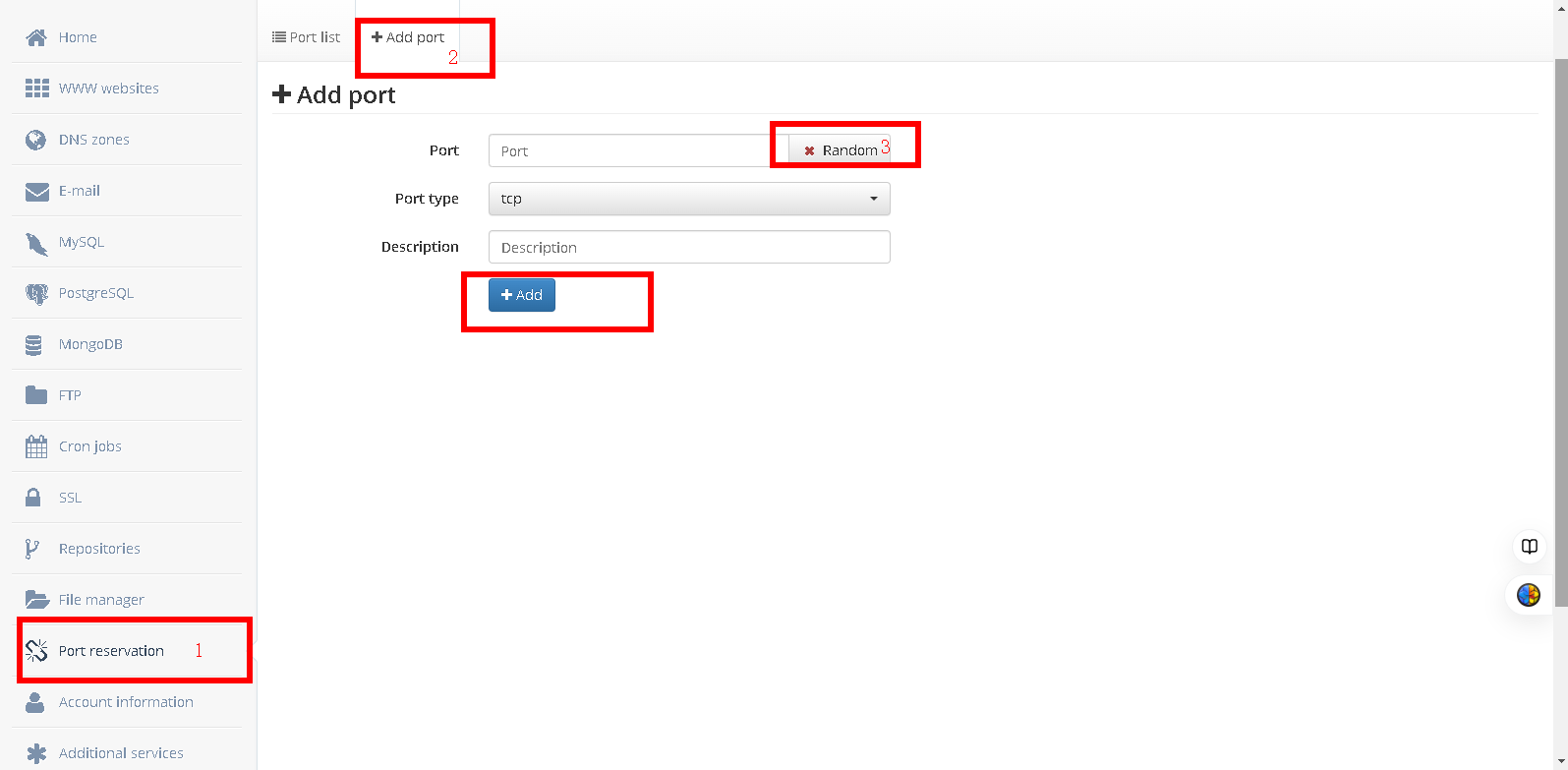Viewport: 1568px width, 770px height.
Task: Click the SSL padlock icon
Action: (33, 498)
